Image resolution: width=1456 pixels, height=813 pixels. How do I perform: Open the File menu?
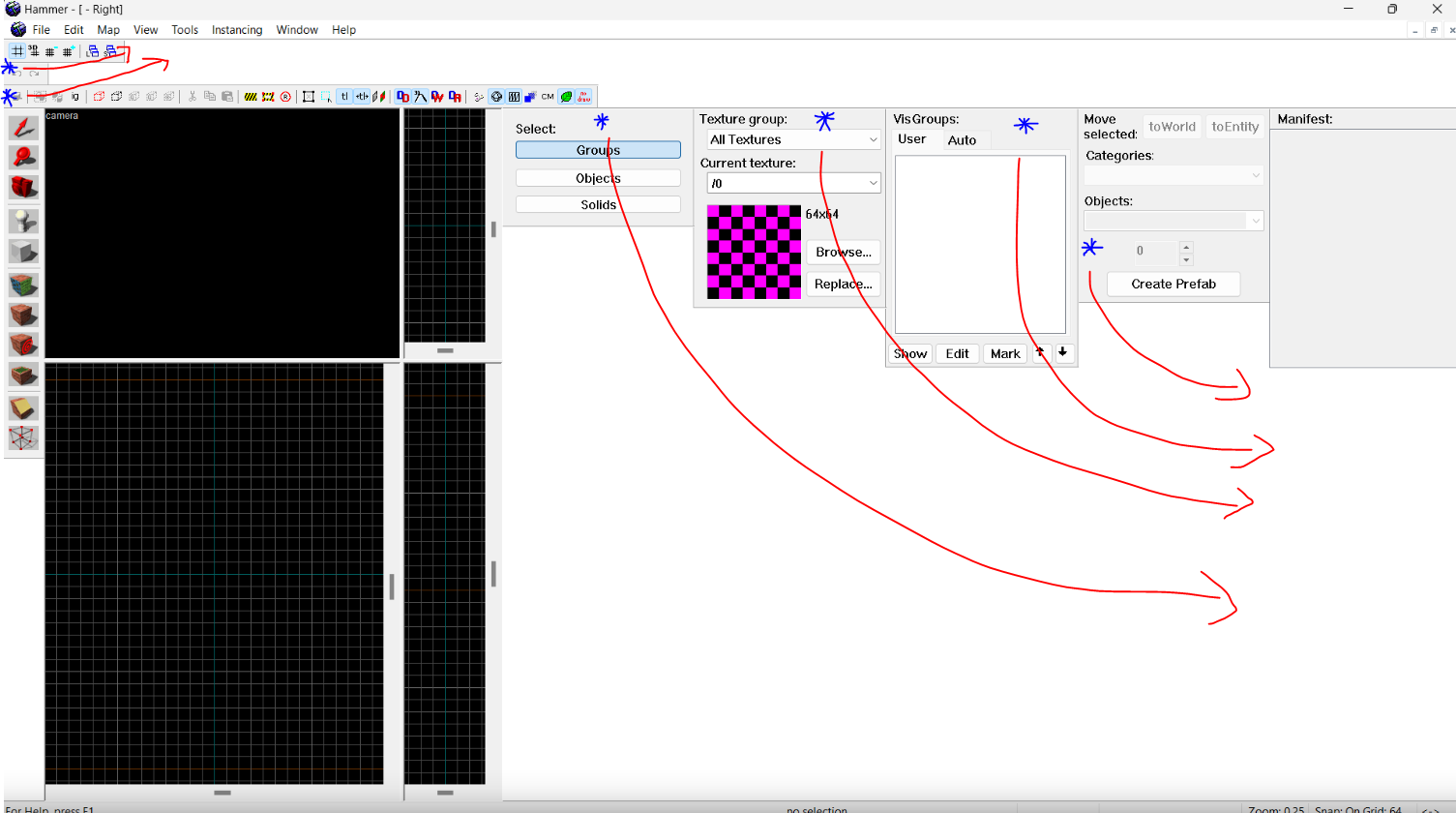pyautogui.click(x=41, y=30)
